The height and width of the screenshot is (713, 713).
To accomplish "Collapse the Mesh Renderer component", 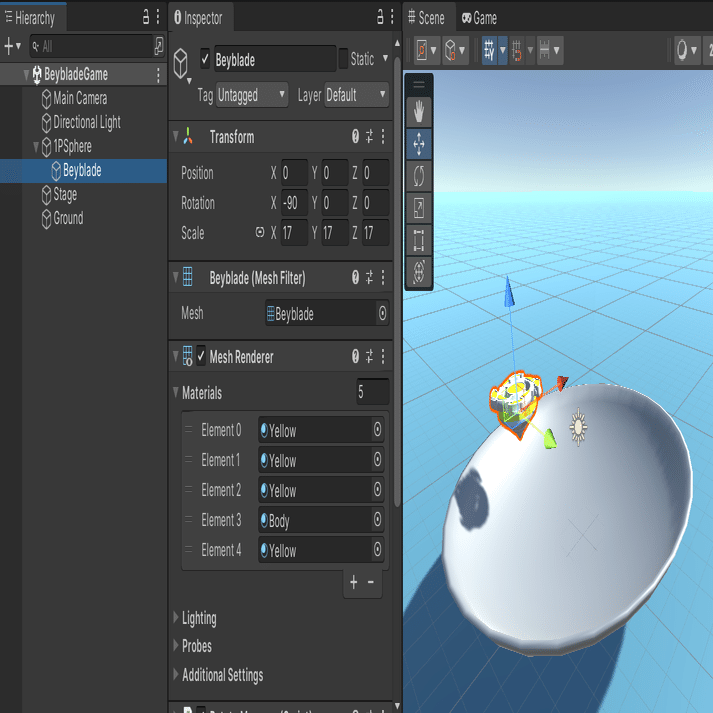I will (176, 356).
